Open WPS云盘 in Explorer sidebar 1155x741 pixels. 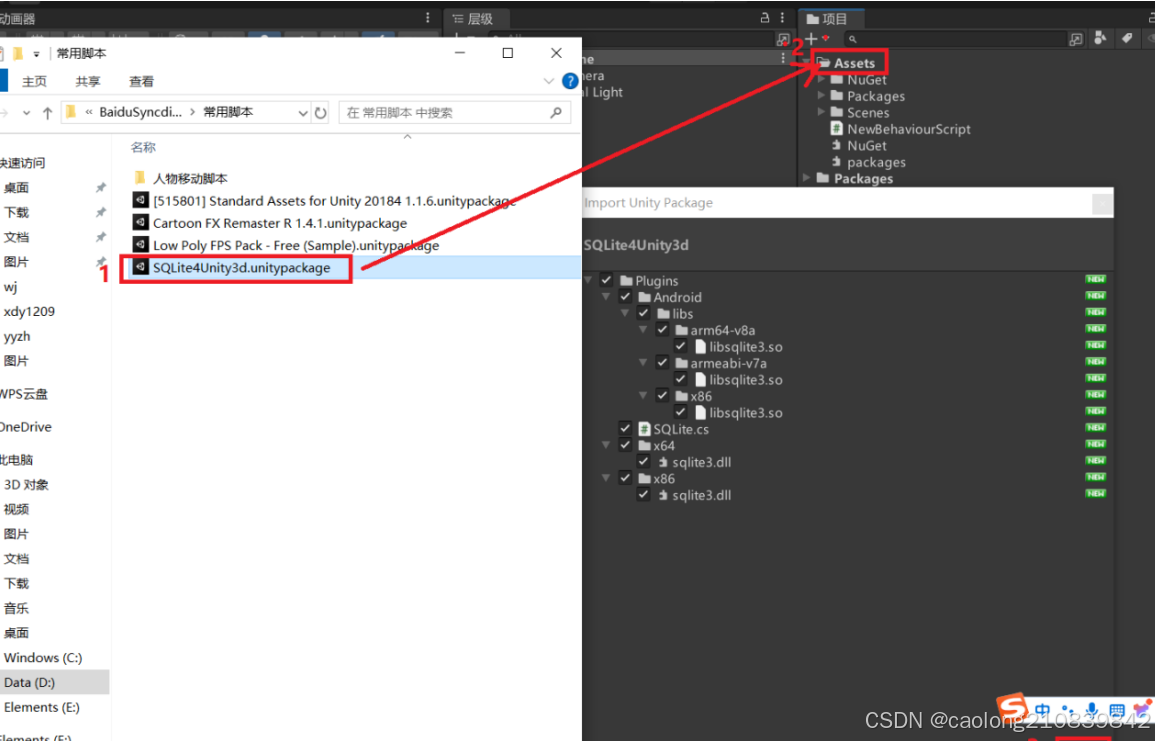click(24, 394)
